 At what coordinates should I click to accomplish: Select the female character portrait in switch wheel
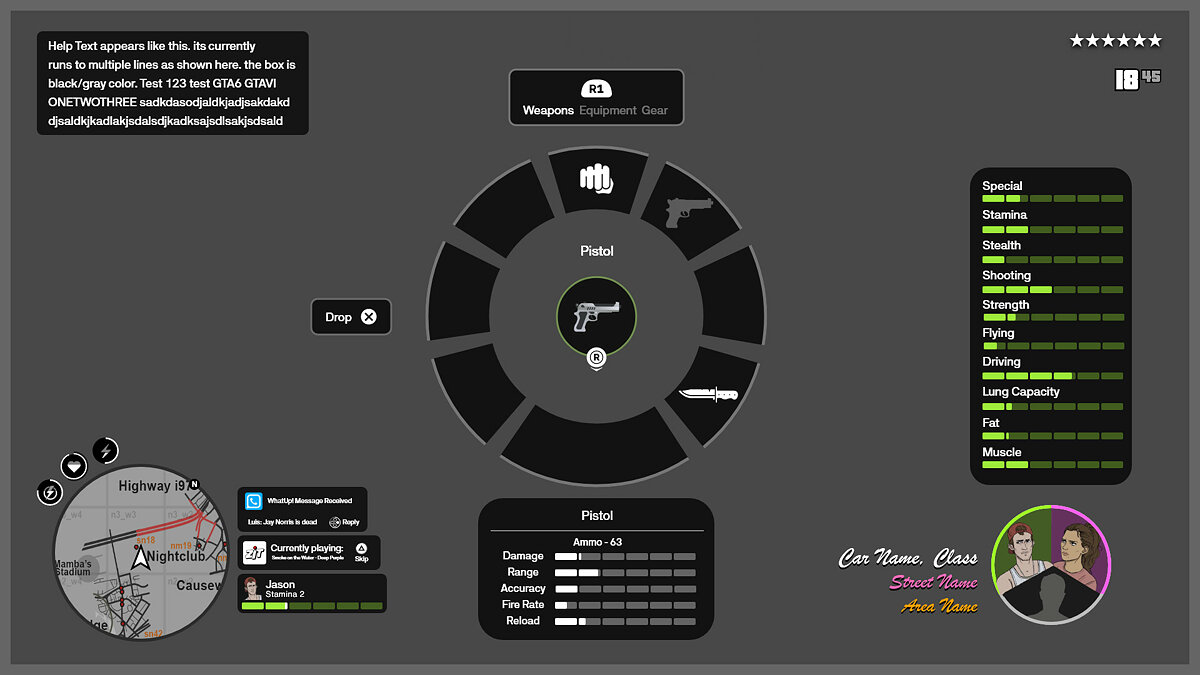(x=1078, y=548)
